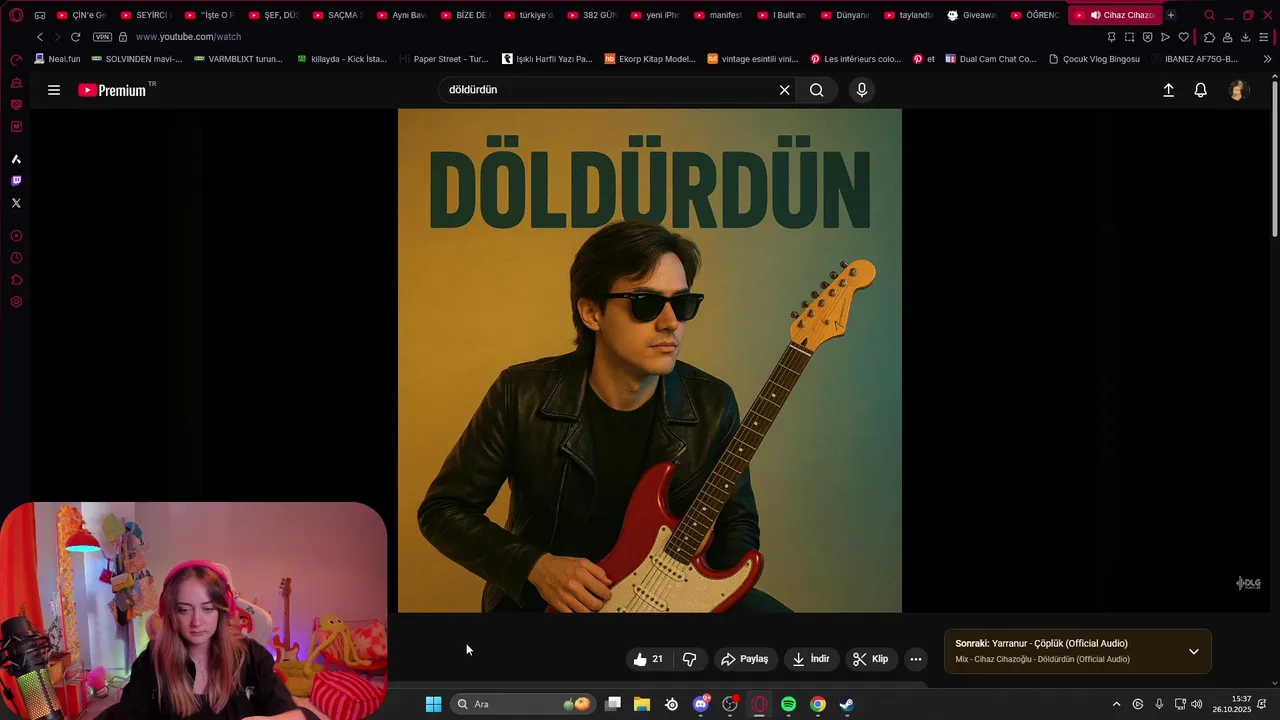Open a new browser tab
1280x720 pixels.
point(1171,15)
